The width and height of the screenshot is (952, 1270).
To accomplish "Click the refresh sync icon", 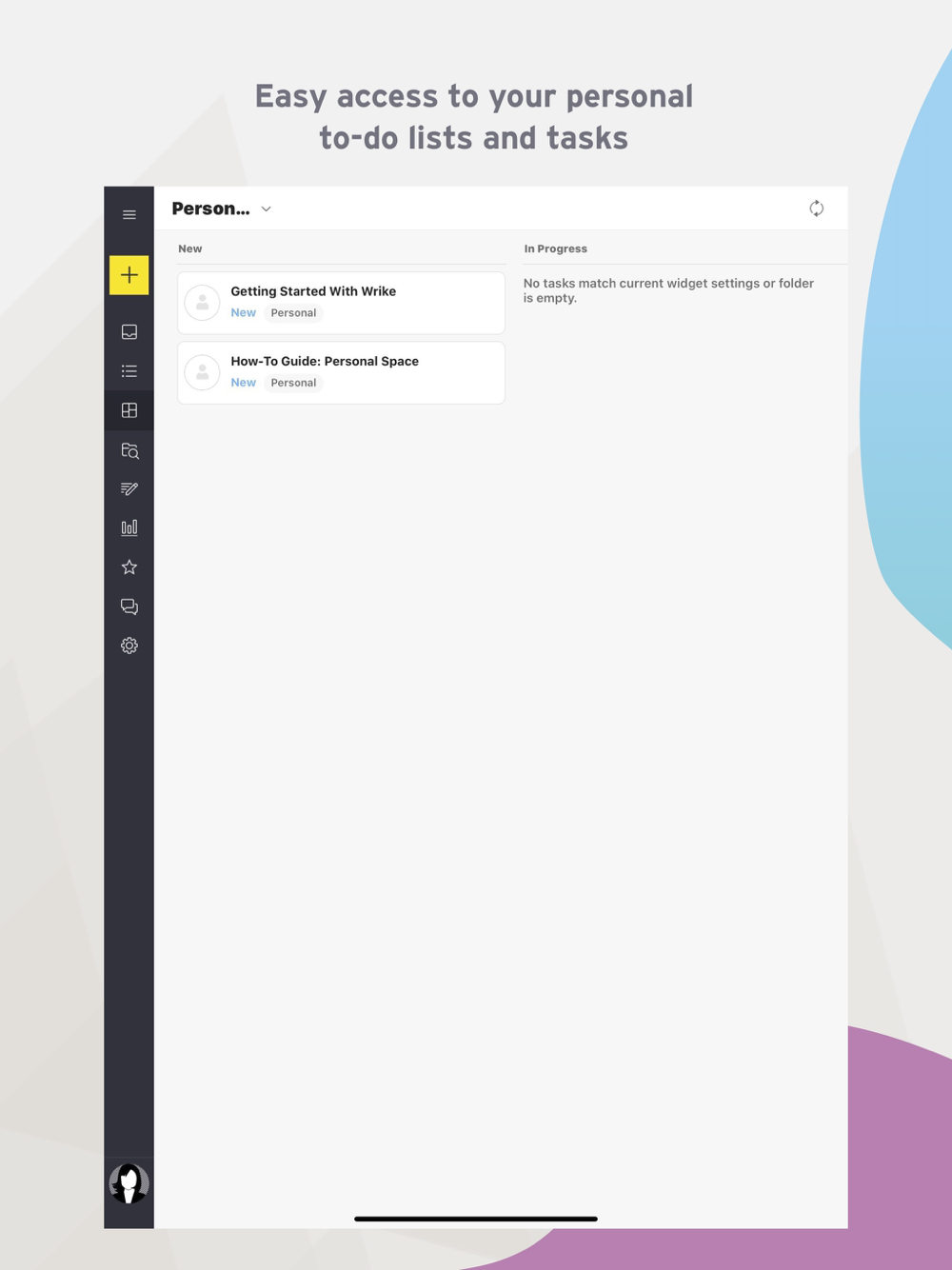I will click(x=816, y=208).
